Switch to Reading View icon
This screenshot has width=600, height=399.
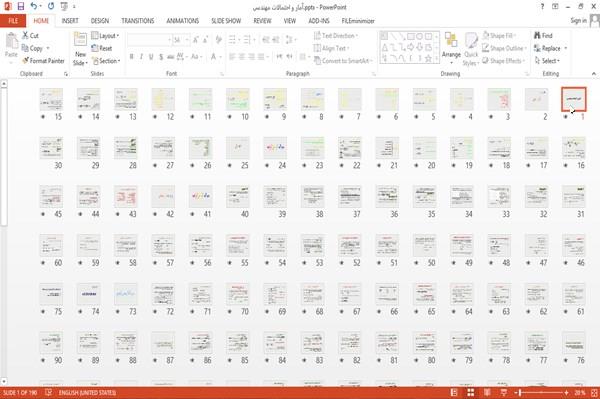click(487, 392)
